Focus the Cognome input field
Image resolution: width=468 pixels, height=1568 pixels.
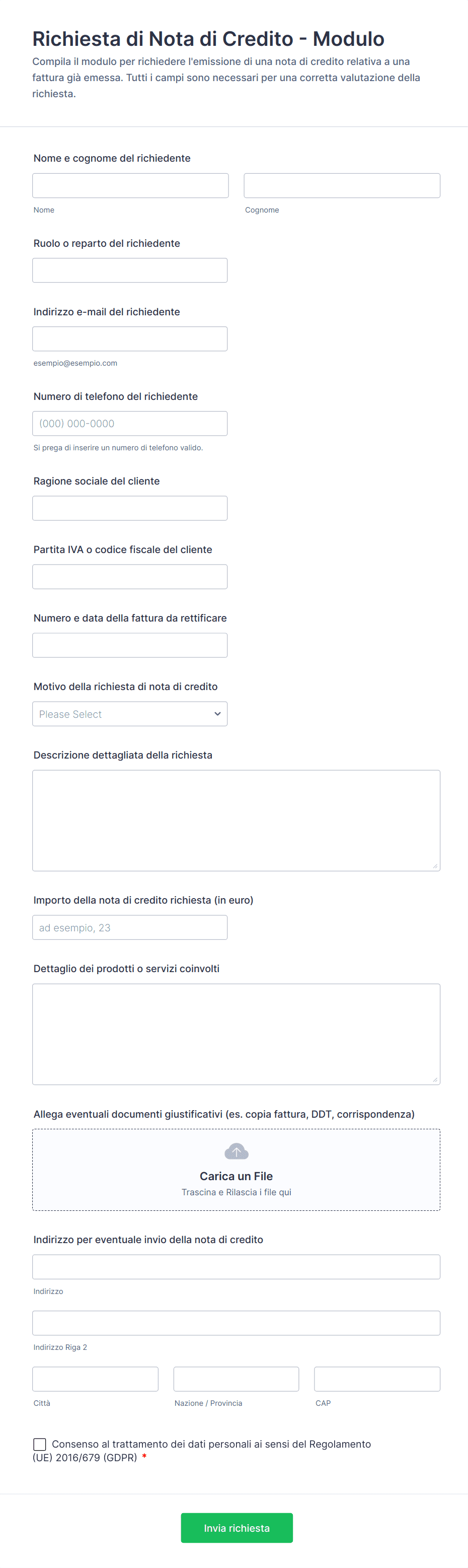(x=342, y=186)
